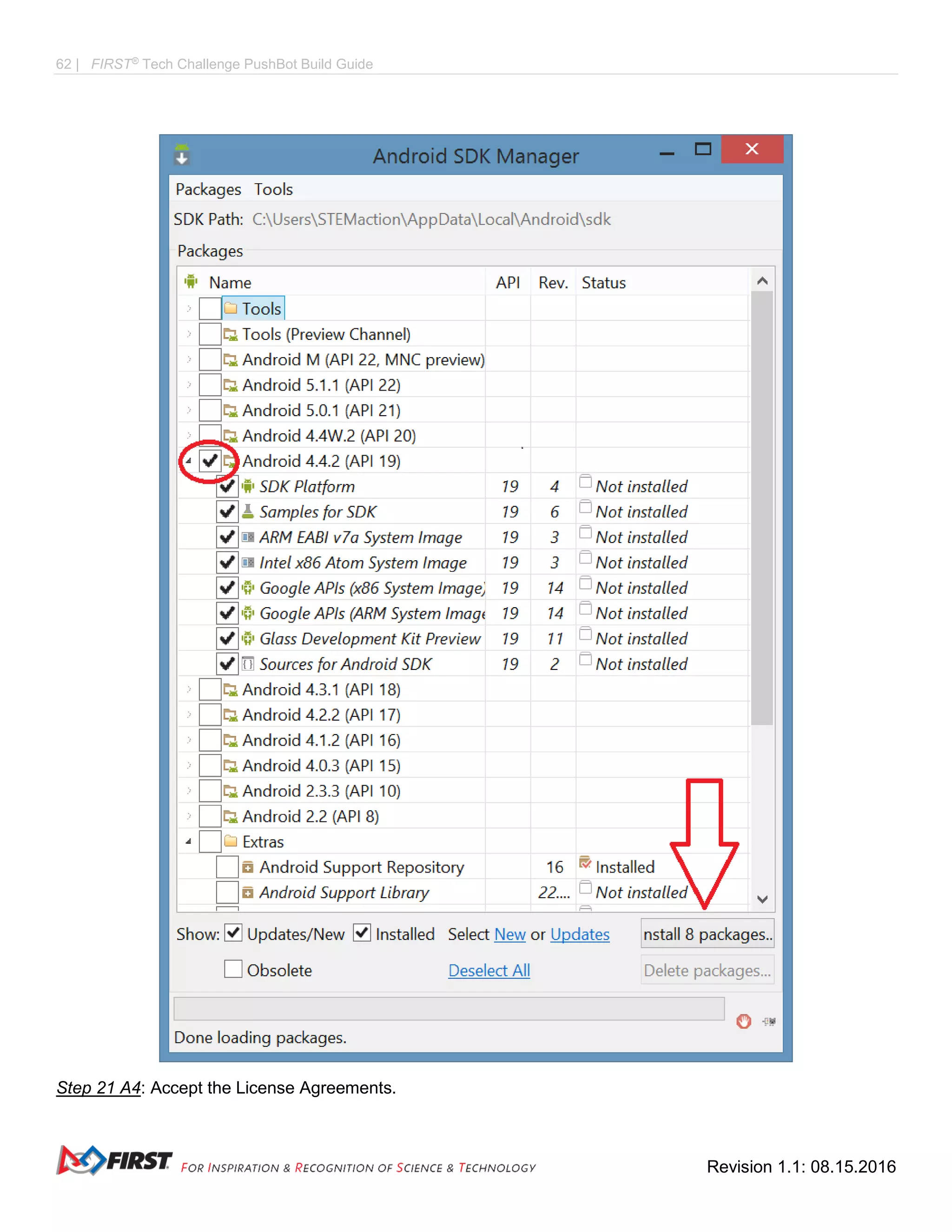This screenshot has width=952, height=1232.
Task: Expand the Tools tree node
Action: click(x=189, y=309)
